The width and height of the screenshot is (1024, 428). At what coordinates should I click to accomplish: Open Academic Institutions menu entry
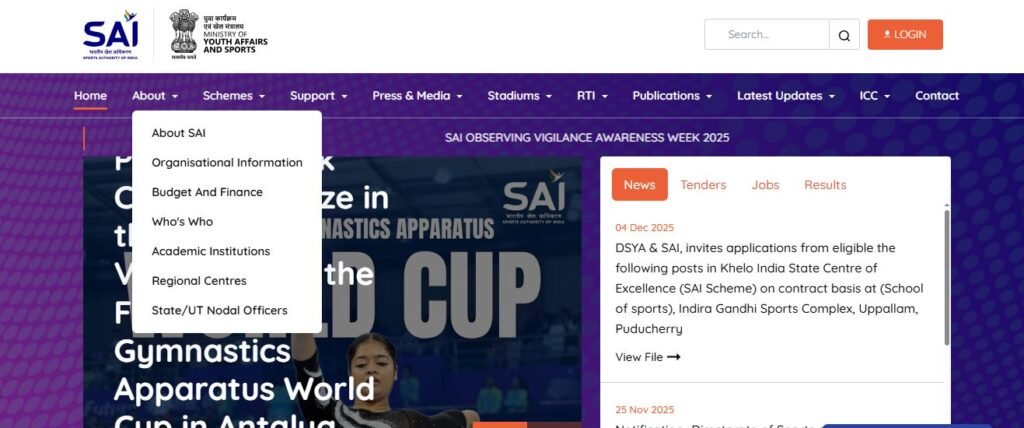click(211, 251)
